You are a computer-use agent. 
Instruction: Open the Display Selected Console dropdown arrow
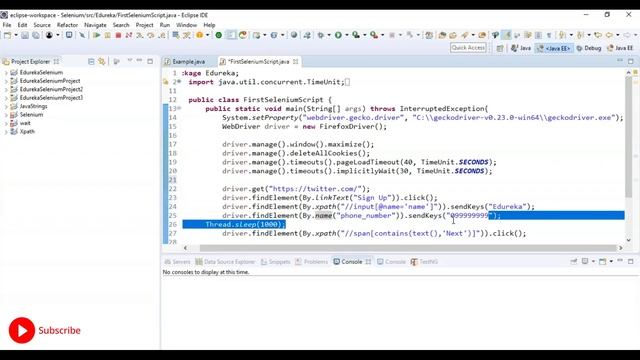point(593,261)
